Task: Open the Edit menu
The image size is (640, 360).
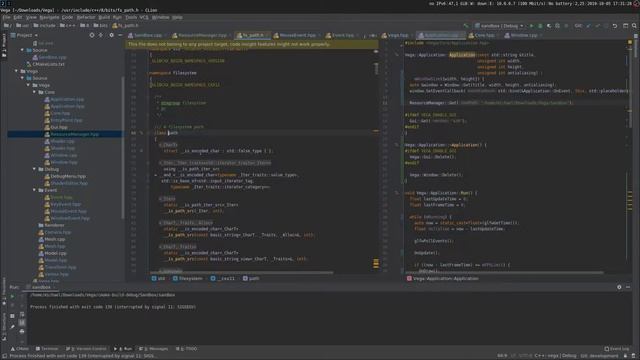Action: 18,18
